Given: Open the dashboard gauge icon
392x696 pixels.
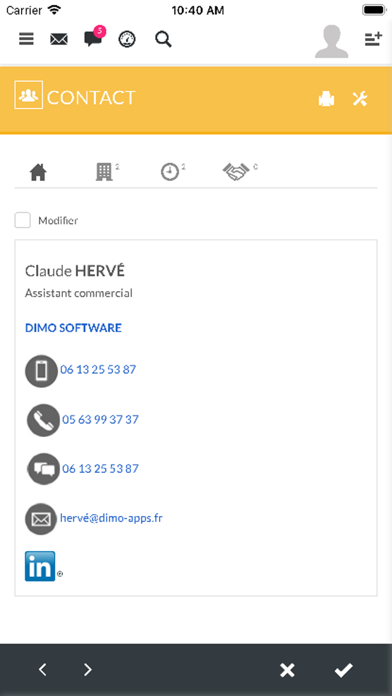Looking at the screenshot, I should point(127,40).
